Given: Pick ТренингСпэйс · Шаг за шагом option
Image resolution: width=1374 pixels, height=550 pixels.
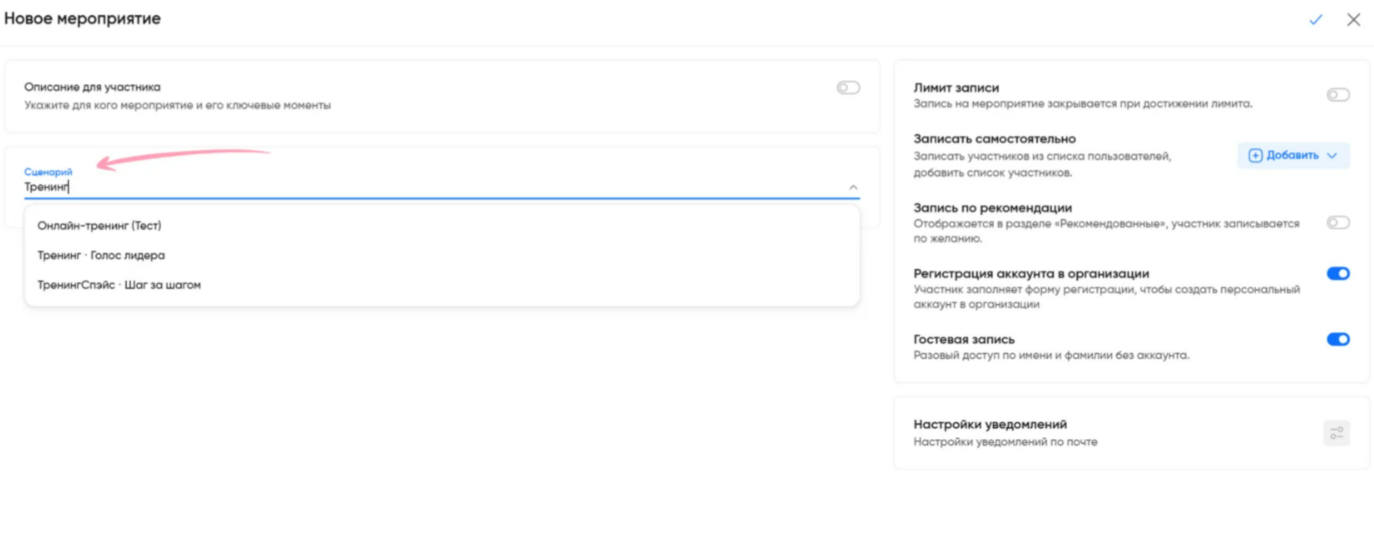Looking at the screenshot, I should click(x=119, y=285).
